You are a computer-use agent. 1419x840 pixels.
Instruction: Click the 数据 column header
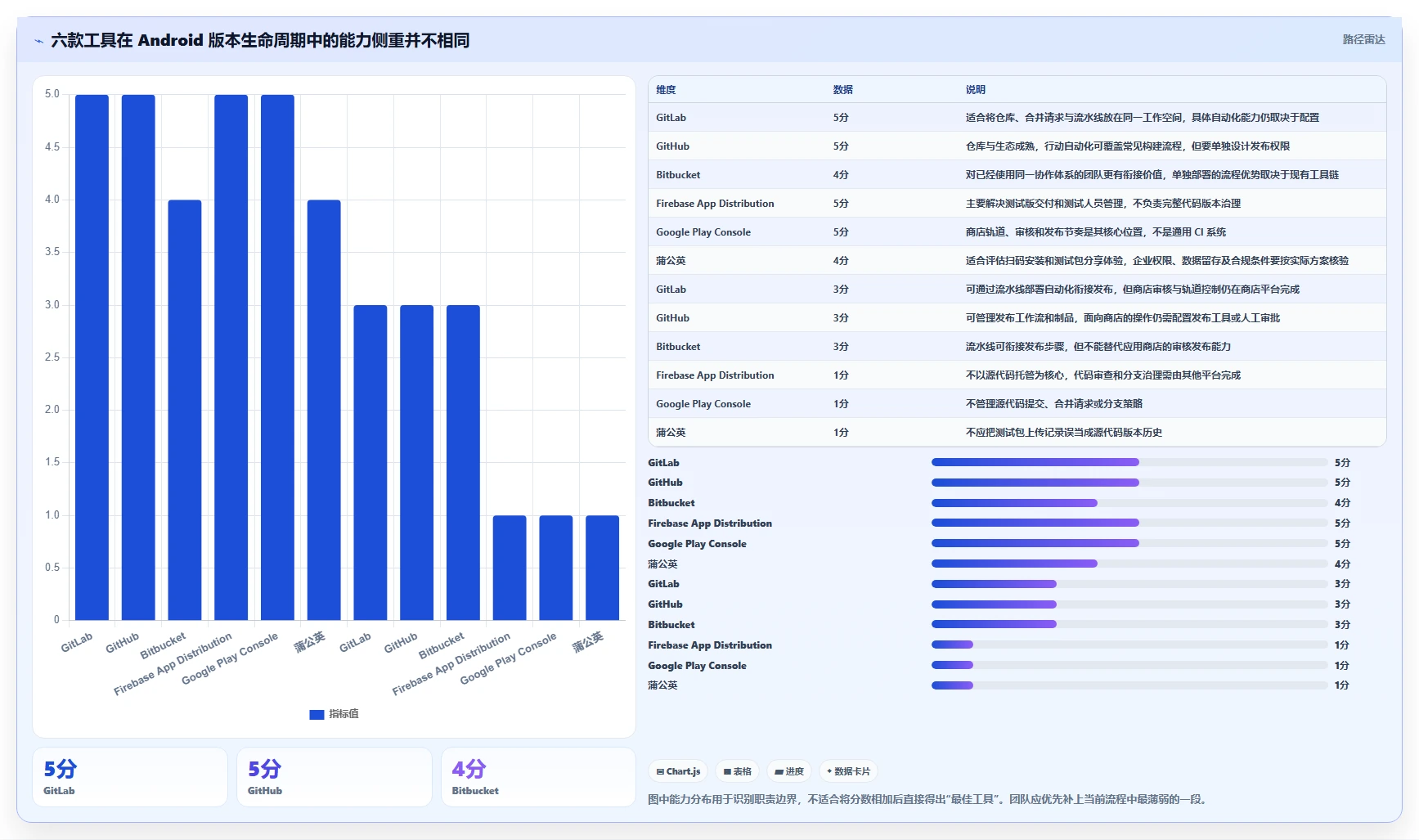tap(843, 90)
